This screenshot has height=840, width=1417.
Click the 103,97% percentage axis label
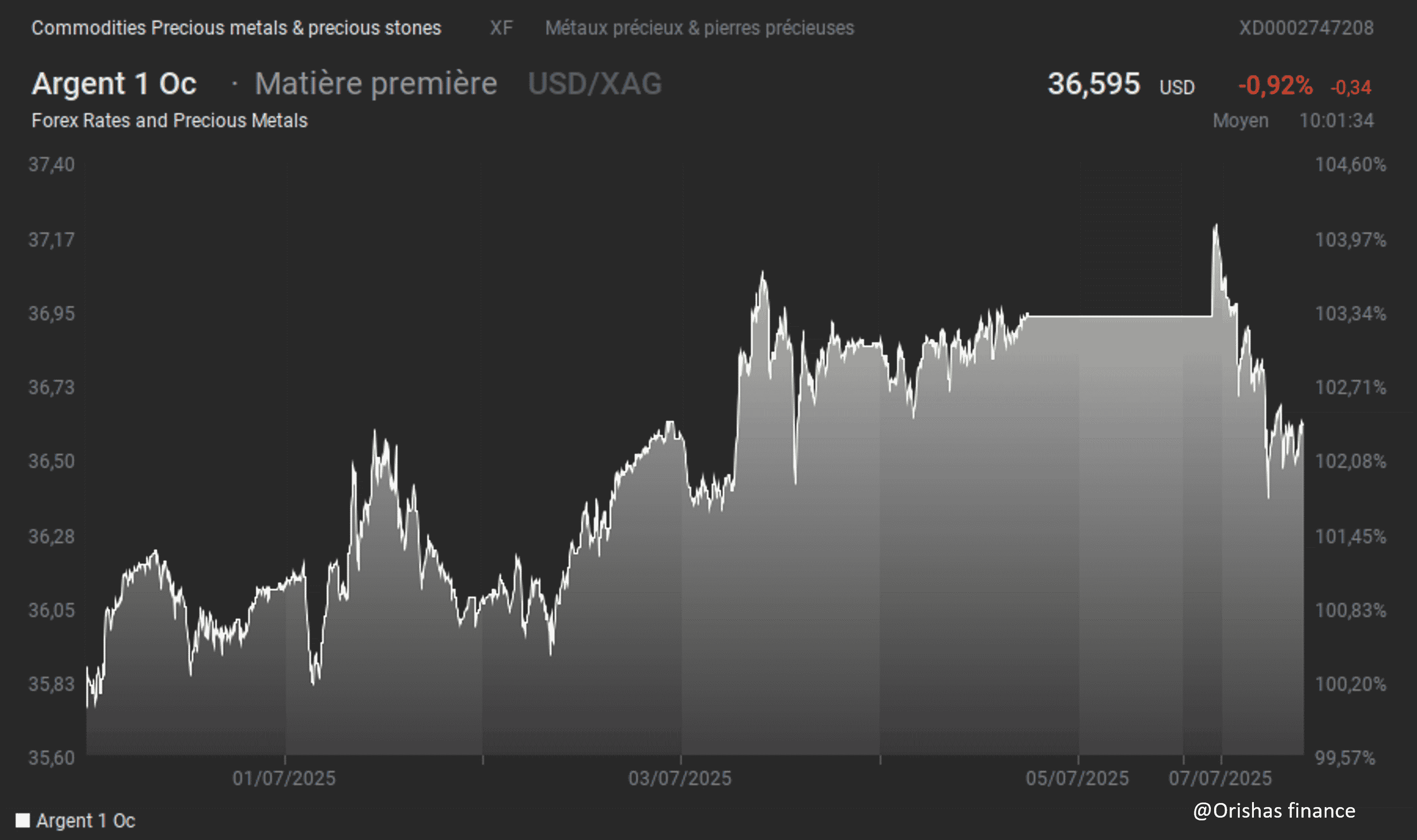[x=1351, y=240]
